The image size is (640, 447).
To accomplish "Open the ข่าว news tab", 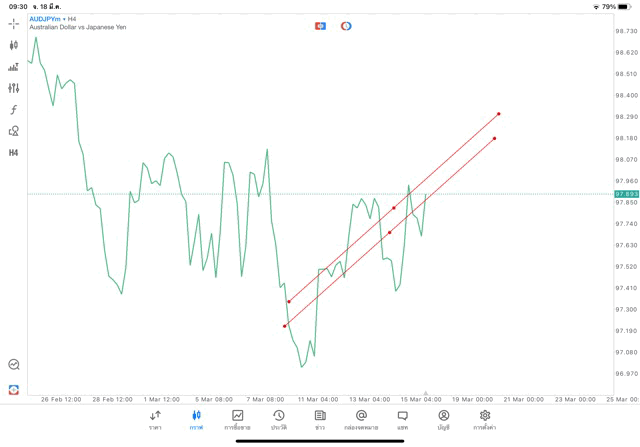I will point(320,420).
